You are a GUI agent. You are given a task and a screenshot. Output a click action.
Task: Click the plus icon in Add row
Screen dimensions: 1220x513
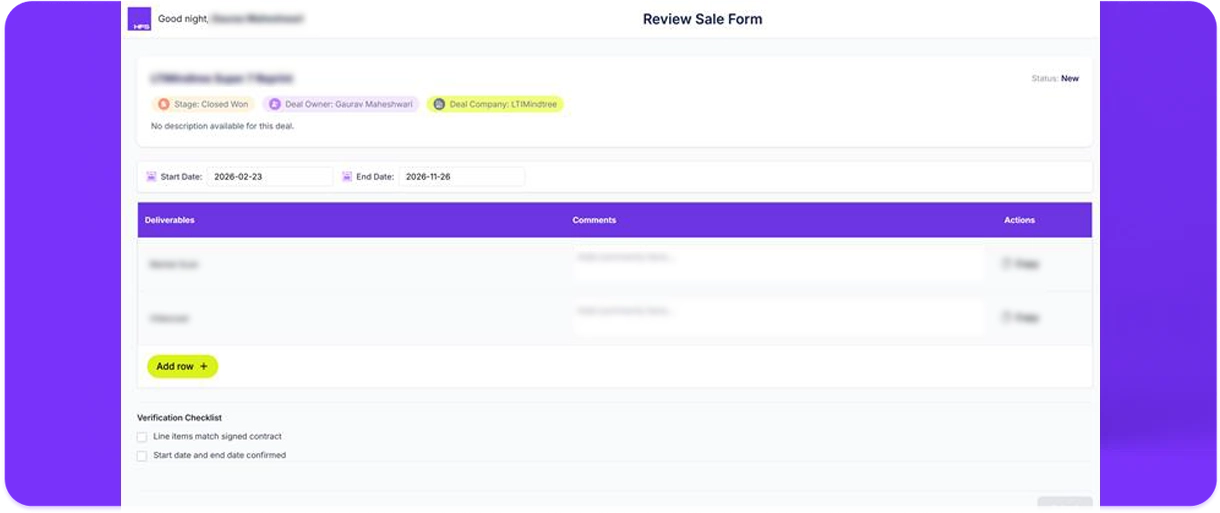204,367
